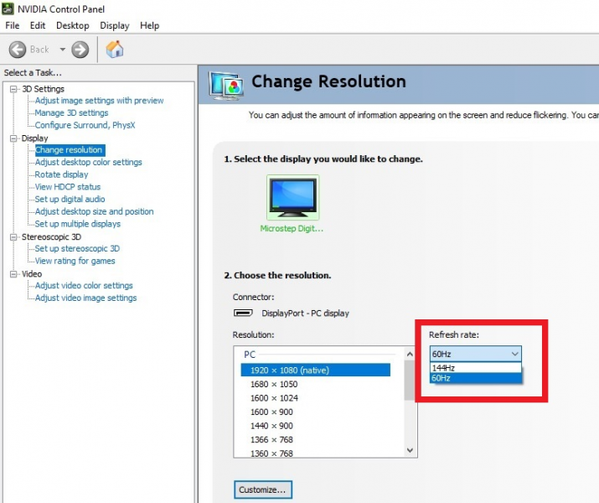
Task: Click the NVIDIA Control Panel title icon
Action: (8, 9)
